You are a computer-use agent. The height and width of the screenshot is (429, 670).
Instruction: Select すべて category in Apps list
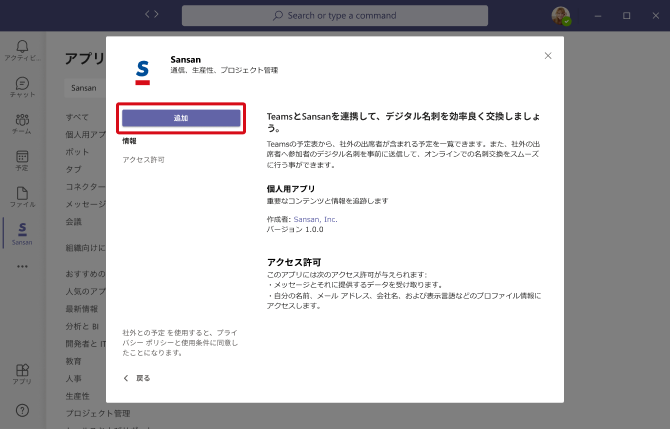tap(77, 117)
